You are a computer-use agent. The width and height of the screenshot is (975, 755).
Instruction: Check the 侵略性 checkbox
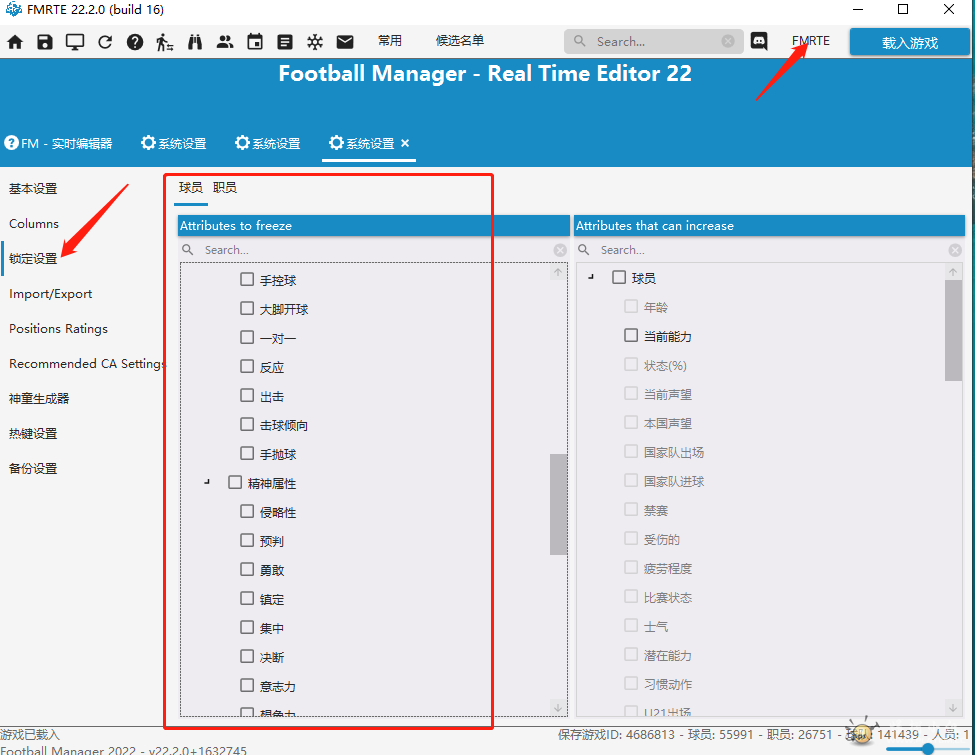click(247, 511)
